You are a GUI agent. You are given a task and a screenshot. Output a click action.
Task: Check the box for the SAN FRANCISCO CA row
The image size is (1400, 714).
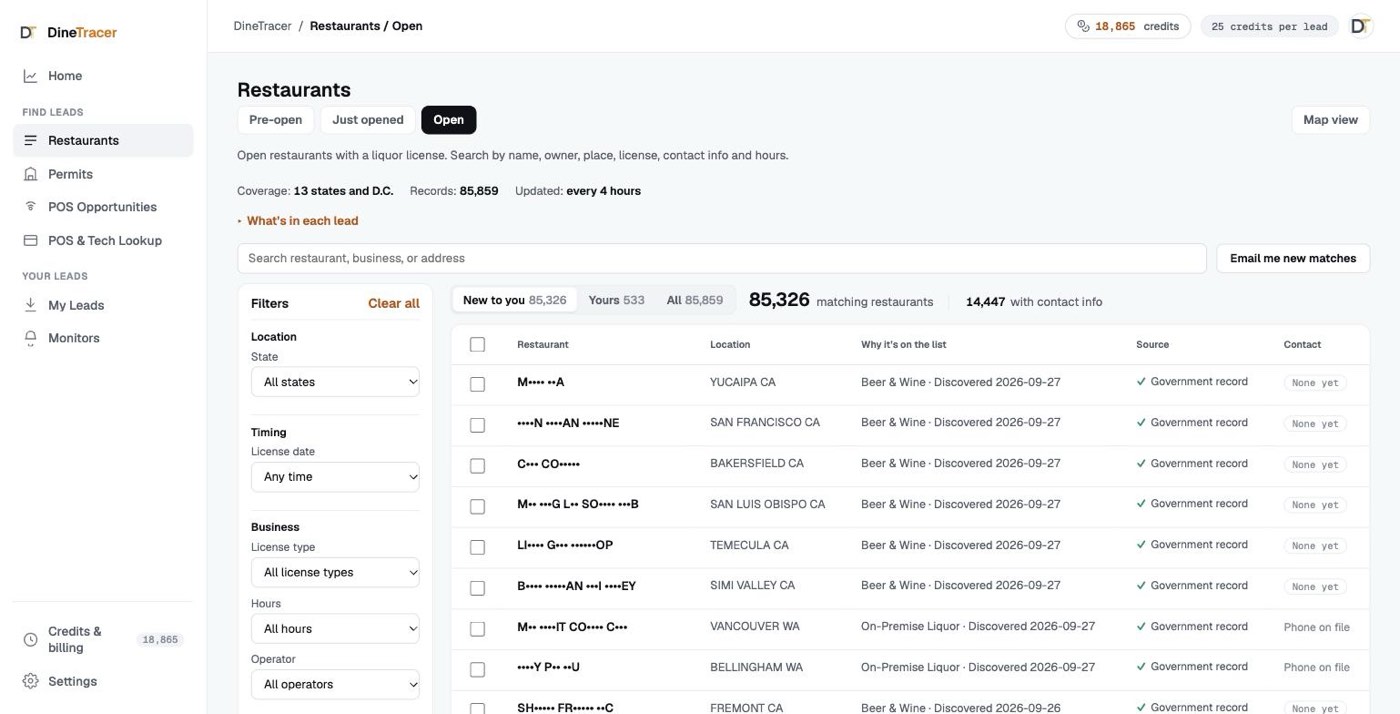477,425
